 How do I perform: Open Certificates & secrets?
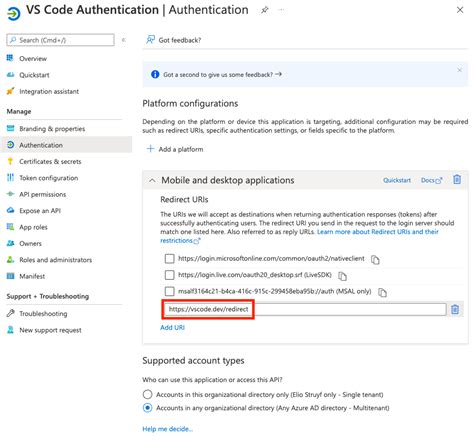click(50, 161)
